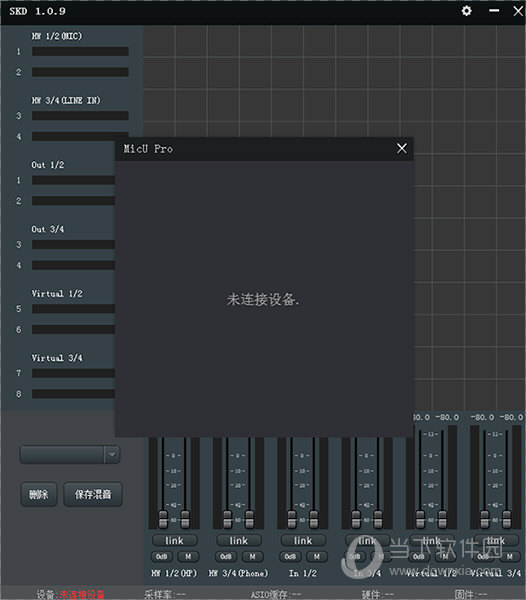Click the Out 3/4 label

click(48, 229)
